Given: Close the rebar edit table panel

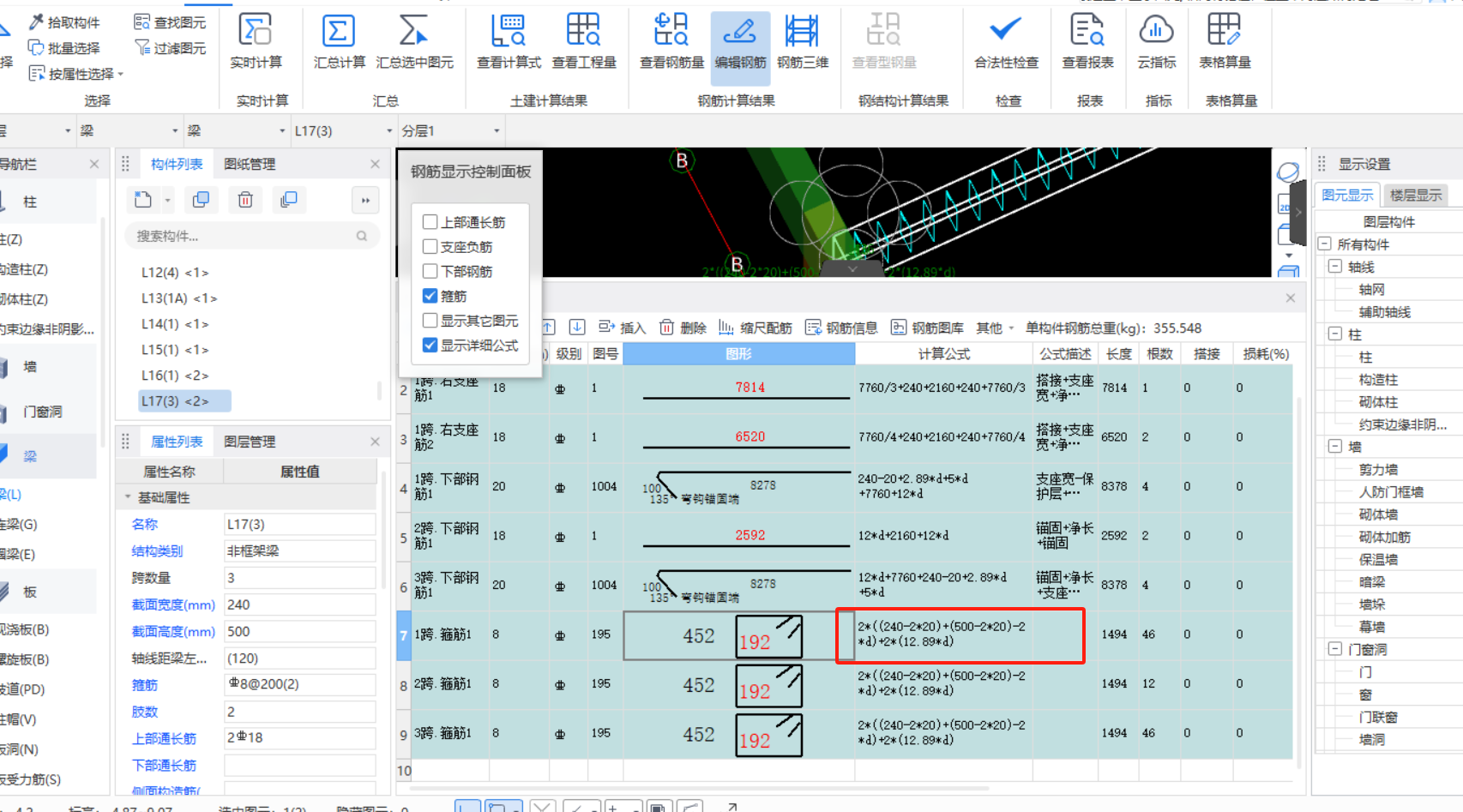Looking at the screenshot, I should click(x=1291, y=298).
